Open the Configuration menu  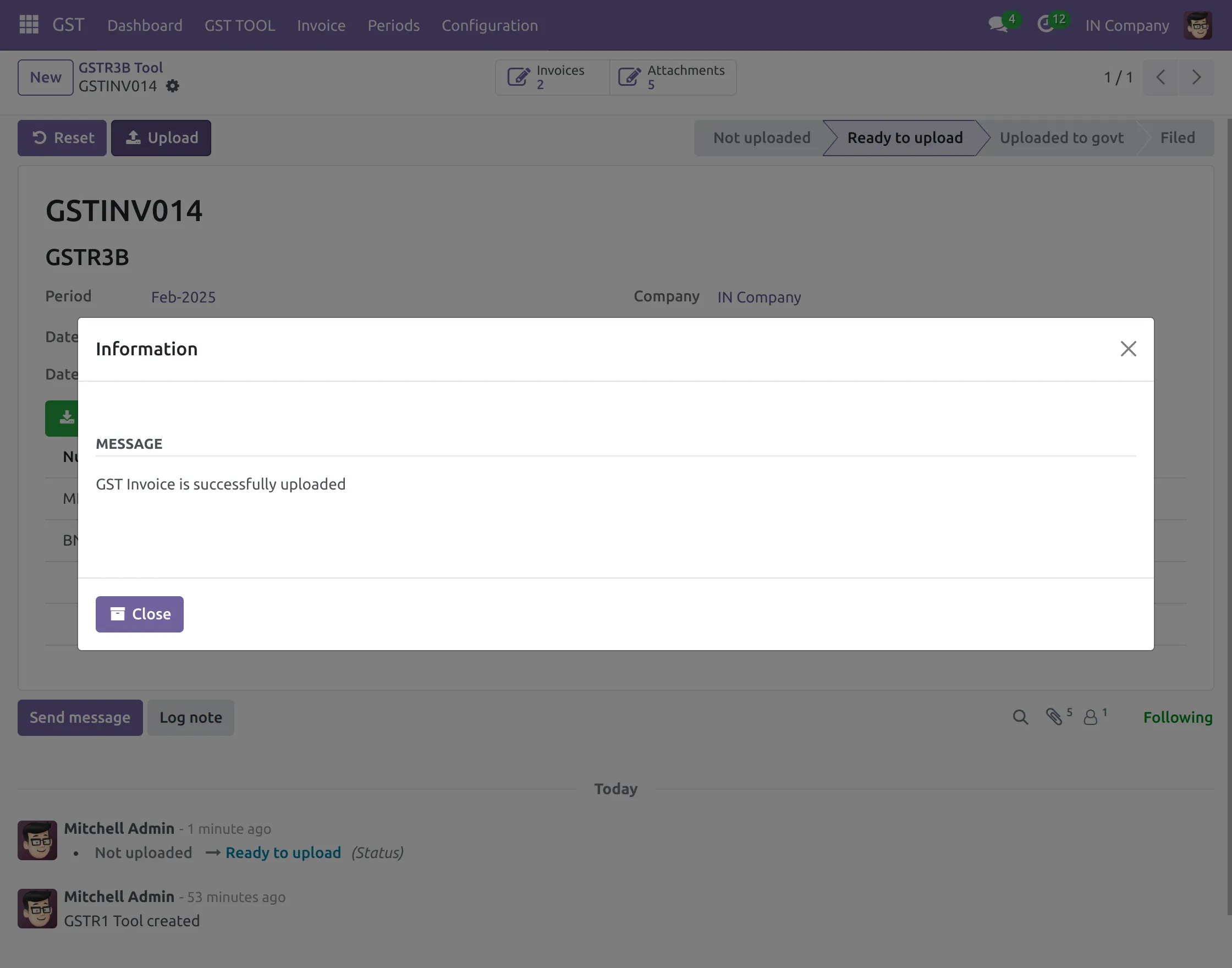click(489, 25)
